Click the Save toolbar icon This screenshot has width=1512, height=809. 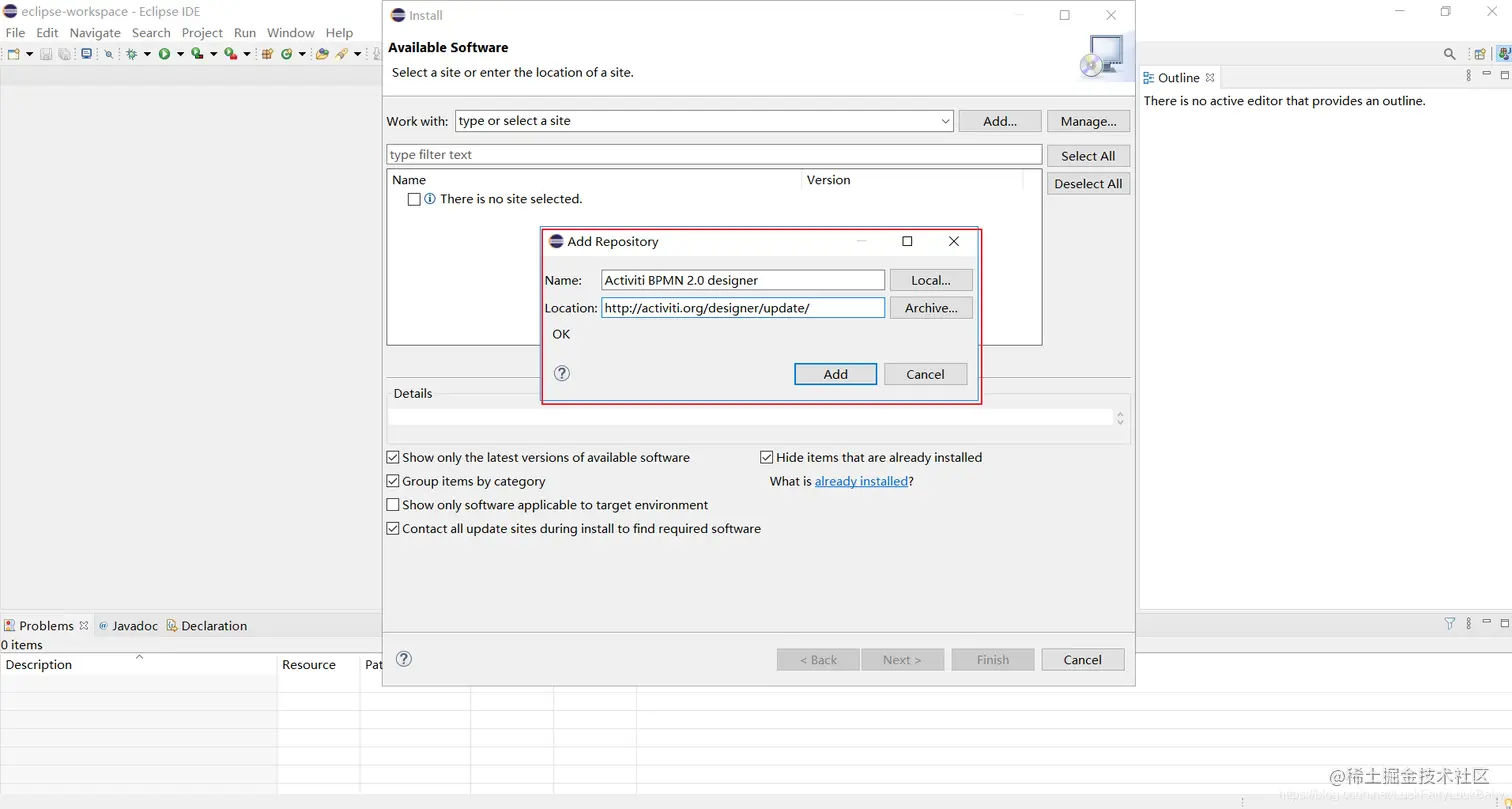(46, 54)
